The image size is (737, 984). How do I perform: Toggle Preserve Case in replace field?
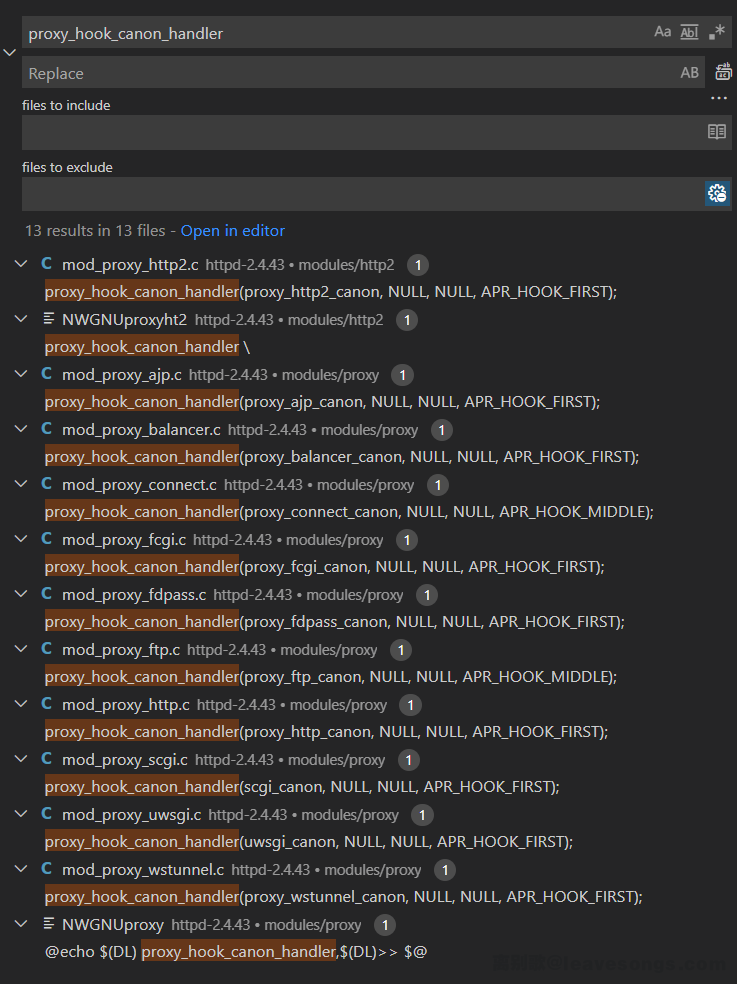689,72
